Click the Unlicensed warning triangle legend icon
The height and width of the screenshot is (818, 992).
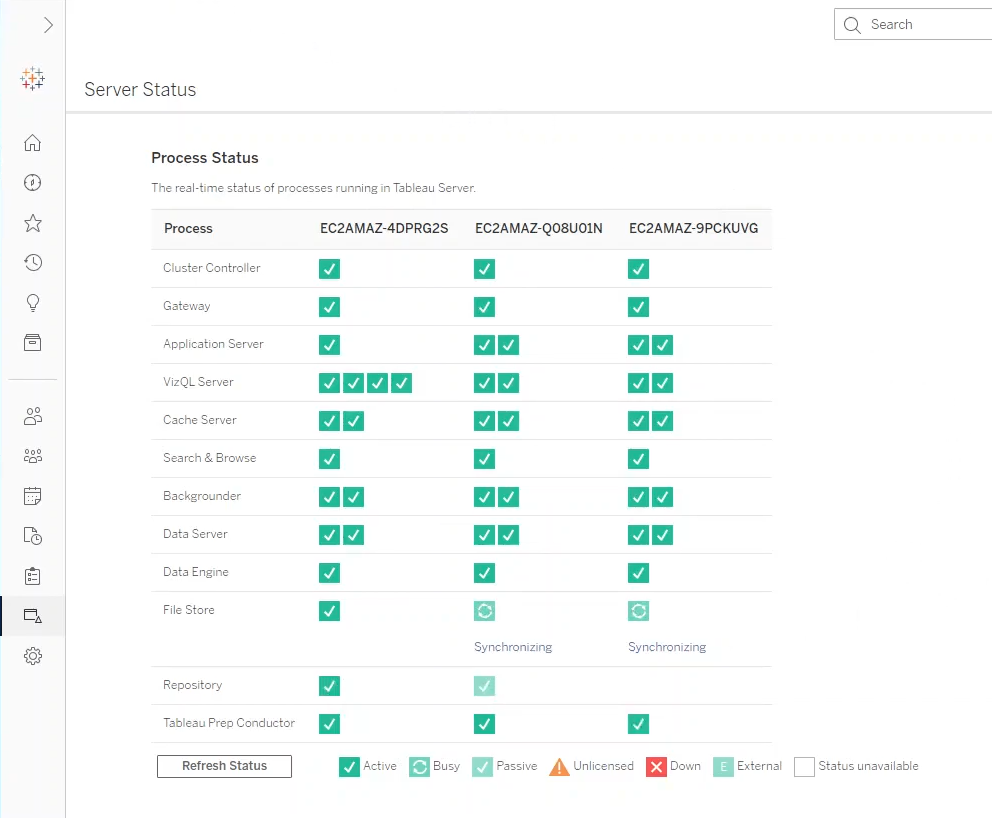(559, 767)
